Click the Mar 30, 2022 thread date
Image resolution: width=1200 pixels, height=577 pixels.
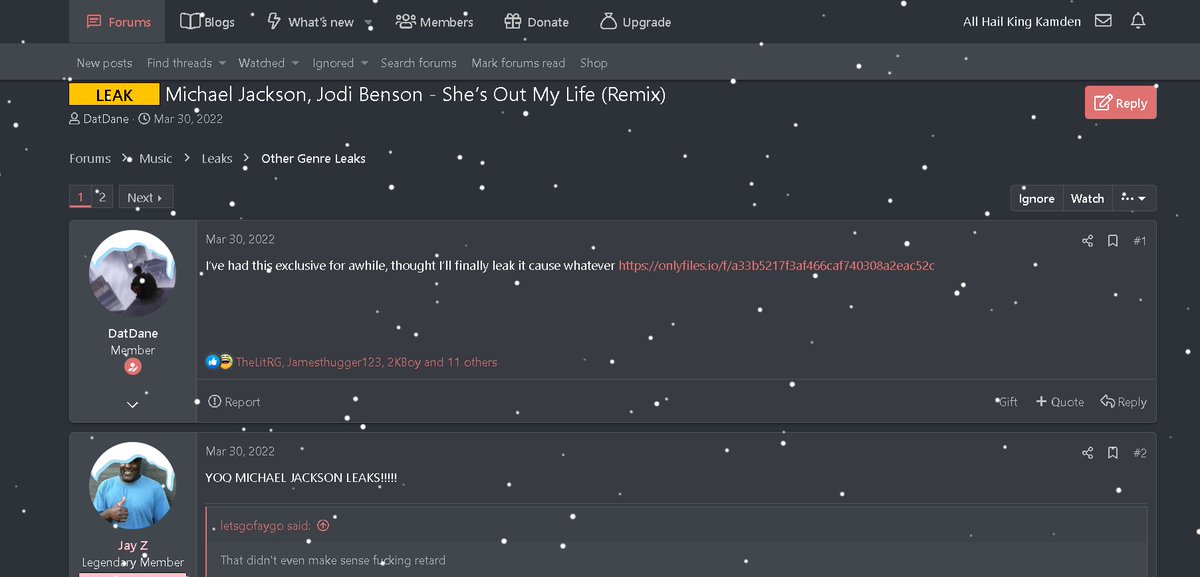click(x=188, y=119)
